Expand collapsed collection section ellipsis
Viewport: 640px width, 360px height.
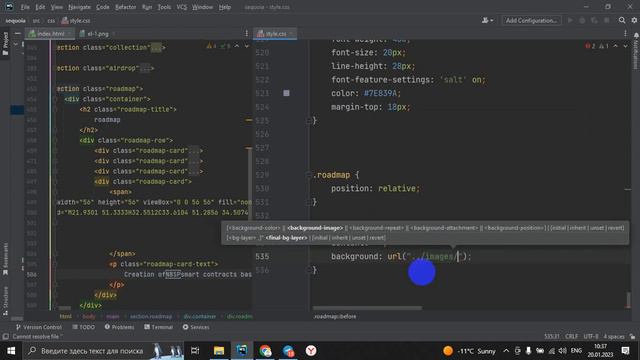[156, 47]
